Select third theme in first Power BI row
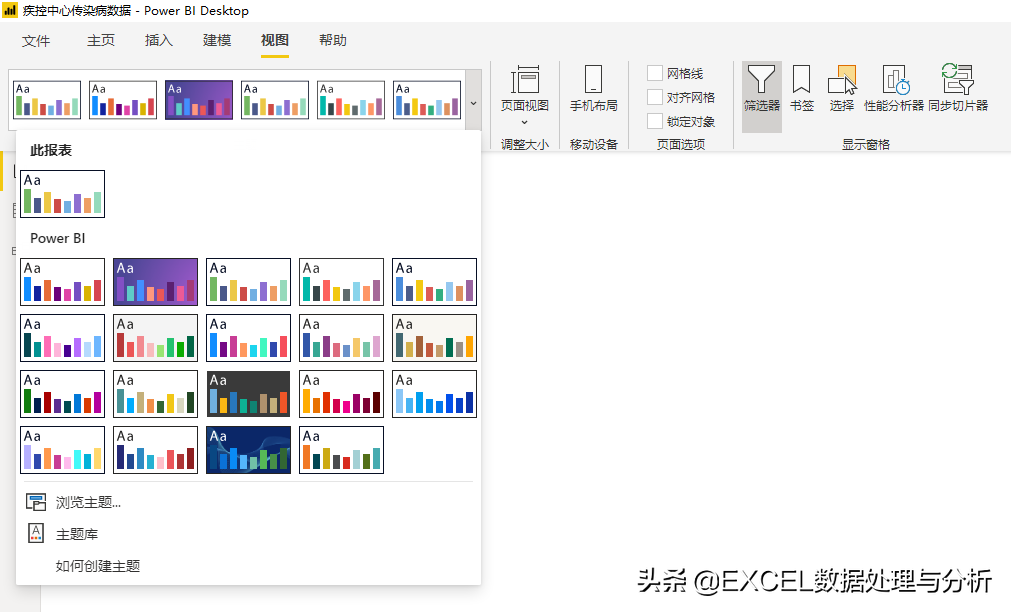Image resolution: width=1011 pixels, height=612 pixels. click(248, 282)
